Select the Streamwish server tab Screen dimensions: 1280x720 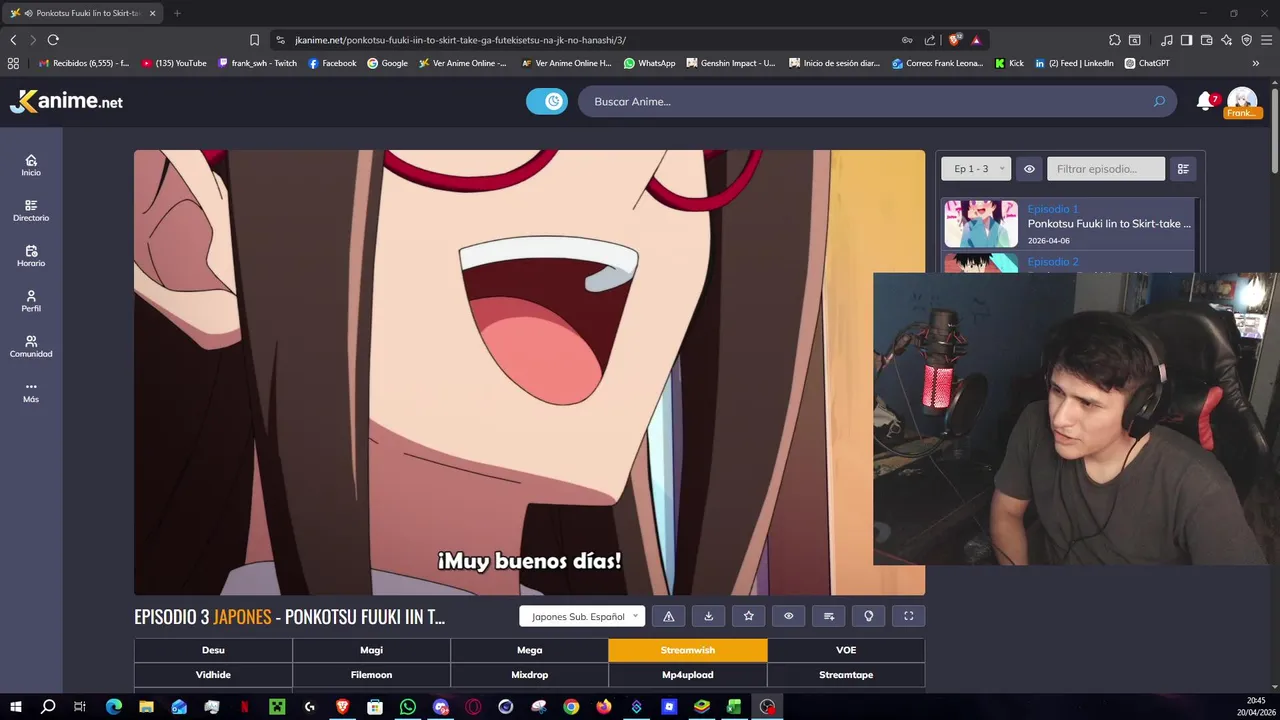688,650
